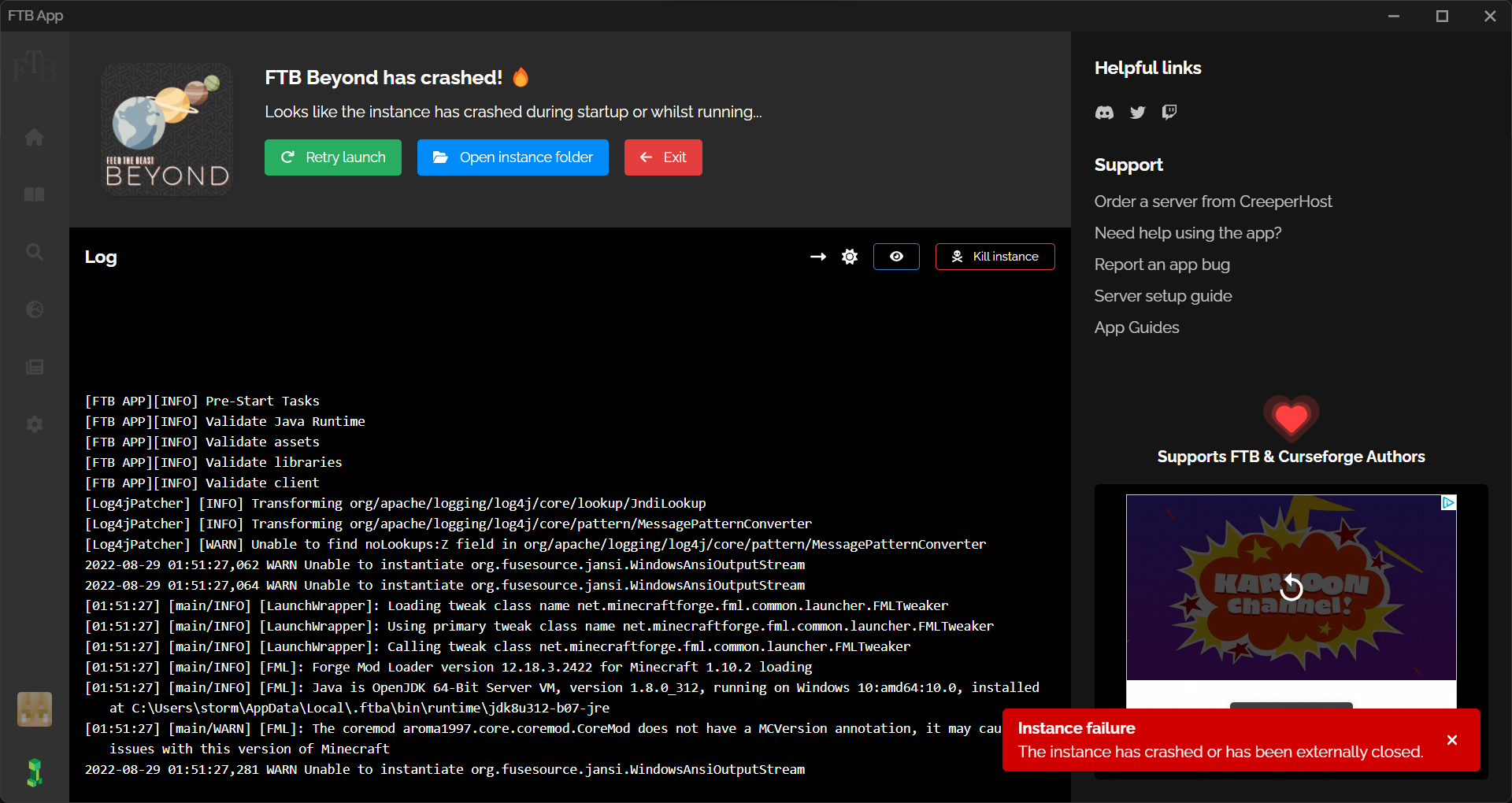Viewport: 1512px width, 803px height.
Task: Open the Discord link icon
Action: (1104, 113)
